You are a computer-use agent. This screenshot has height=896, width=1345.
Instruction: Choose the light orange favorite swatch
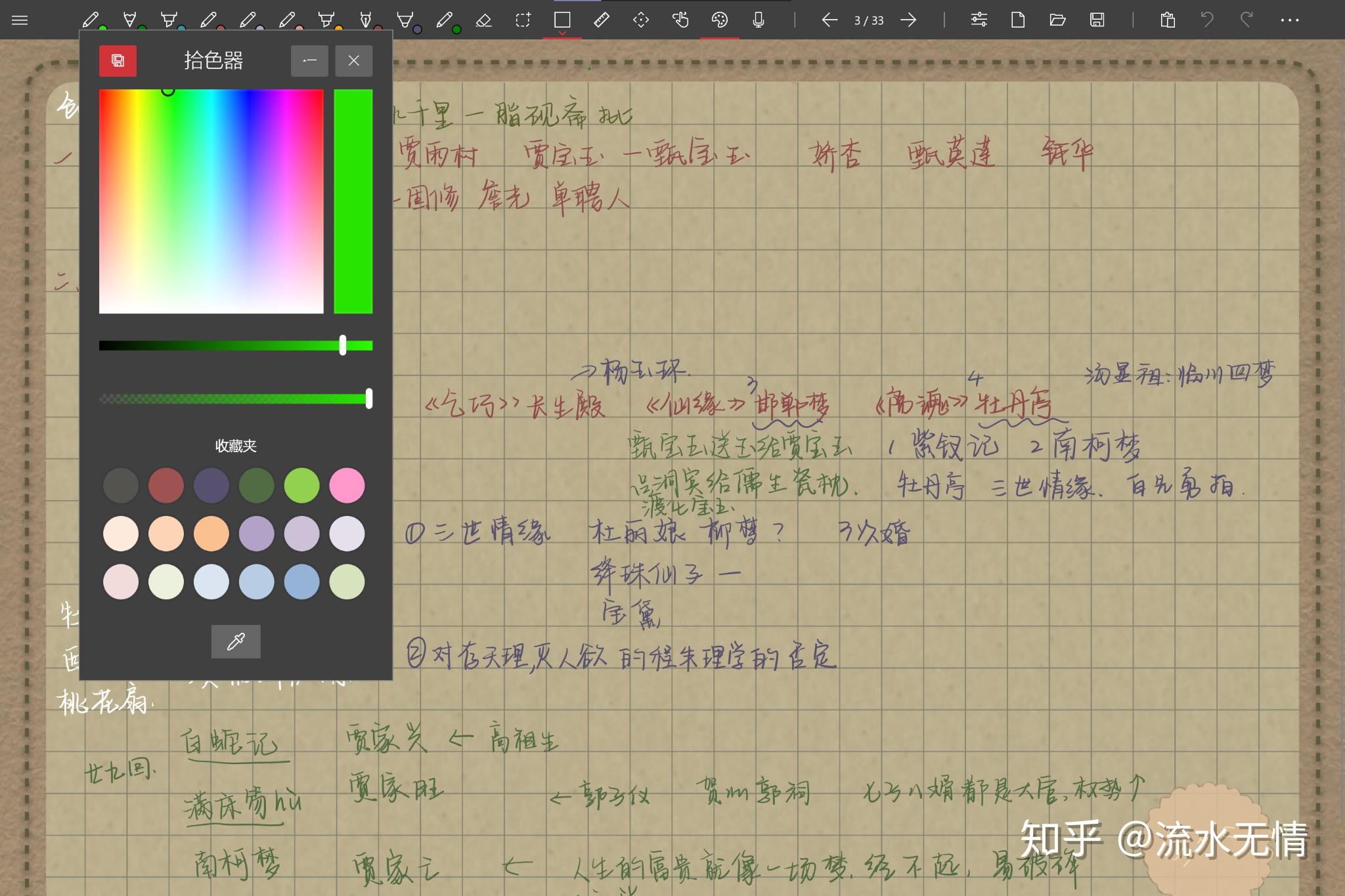tap(166, 534)
